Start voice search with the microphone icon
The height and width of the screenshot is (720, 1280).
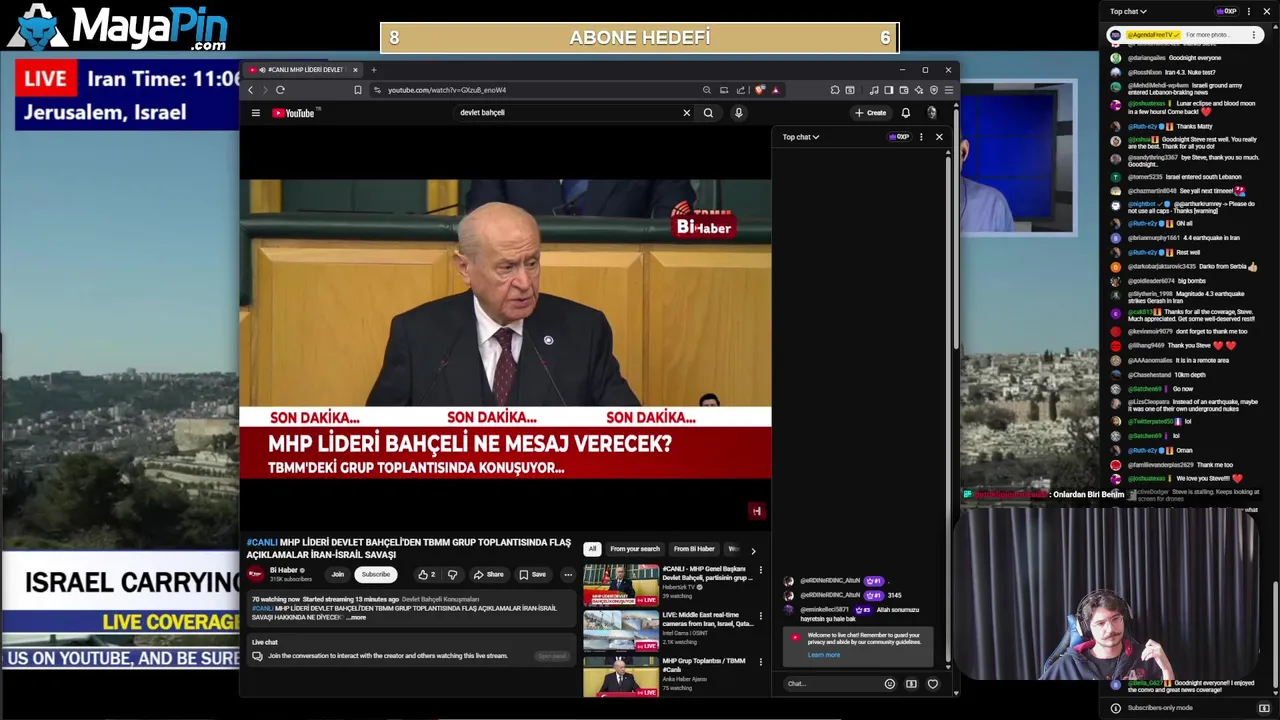pos(738,113)
